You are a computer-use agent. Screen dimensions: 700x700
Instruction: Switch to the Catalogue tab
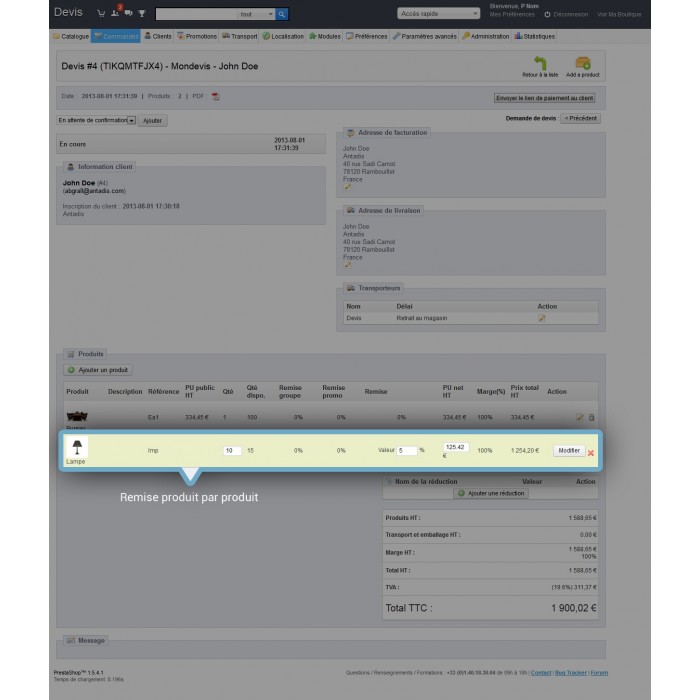click(70, 36)
